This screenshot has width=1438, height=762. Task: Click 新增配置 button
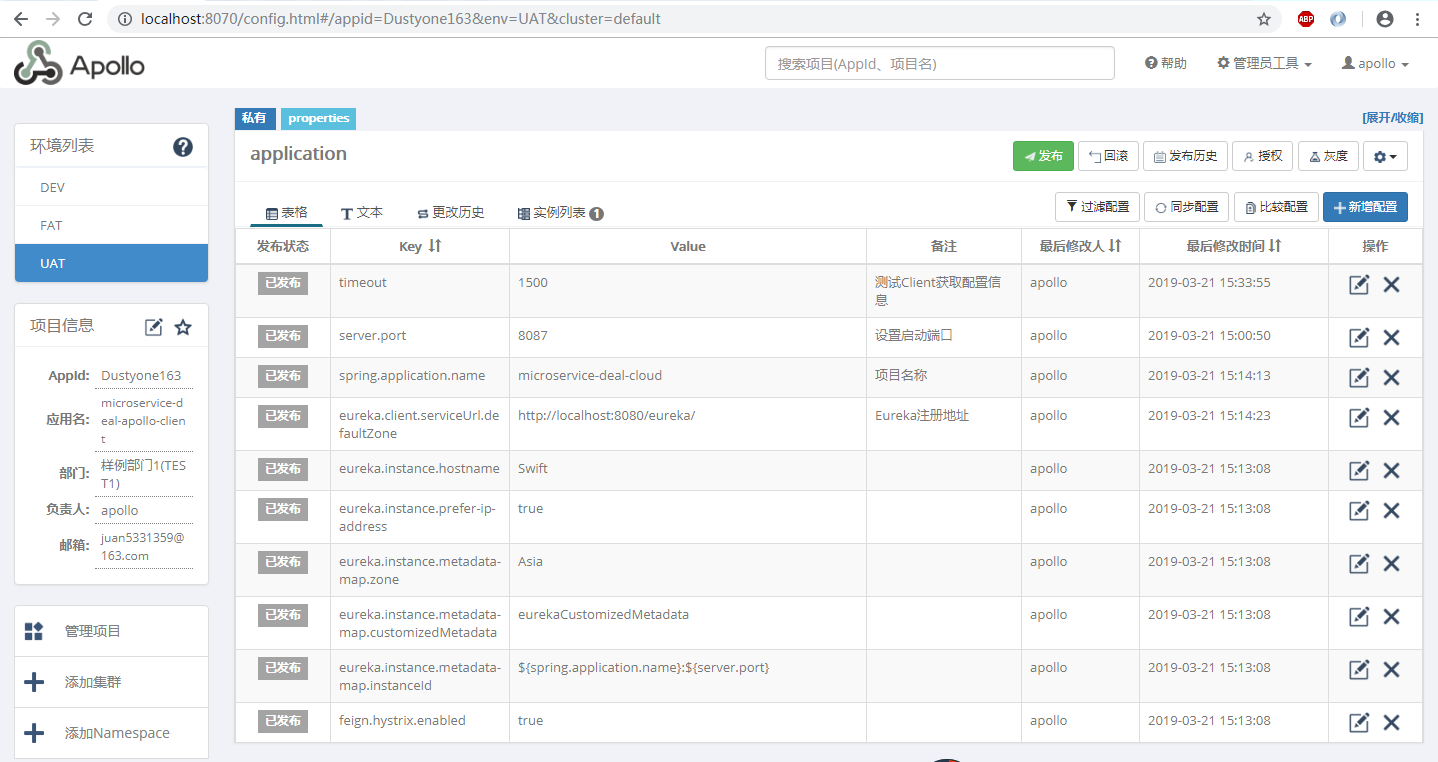pos(1365,207)
